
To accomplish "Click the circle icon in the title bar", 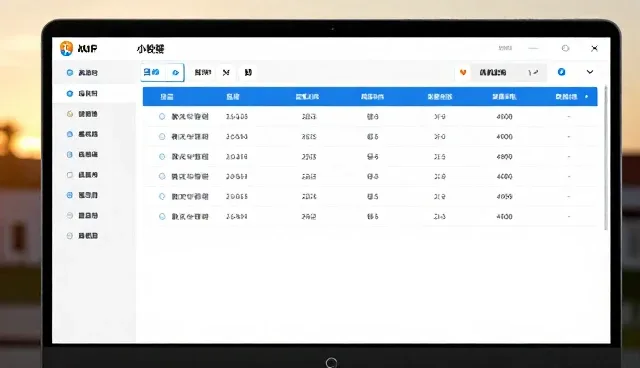I will click(x=565, y=48).
